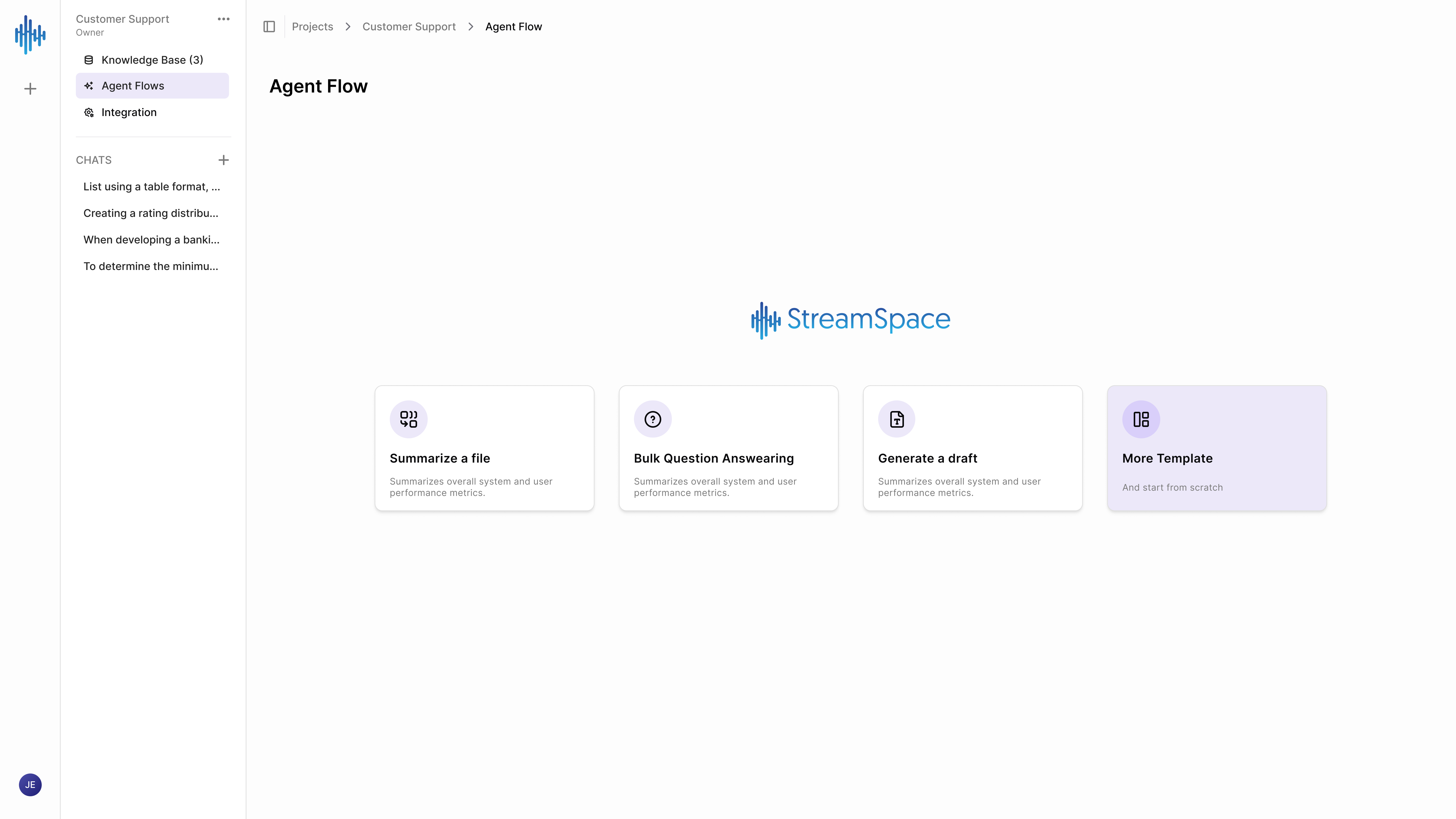Click Agent Flow in the breadcrumb
The image size is (1456, 819).
(x=514, y=27)
